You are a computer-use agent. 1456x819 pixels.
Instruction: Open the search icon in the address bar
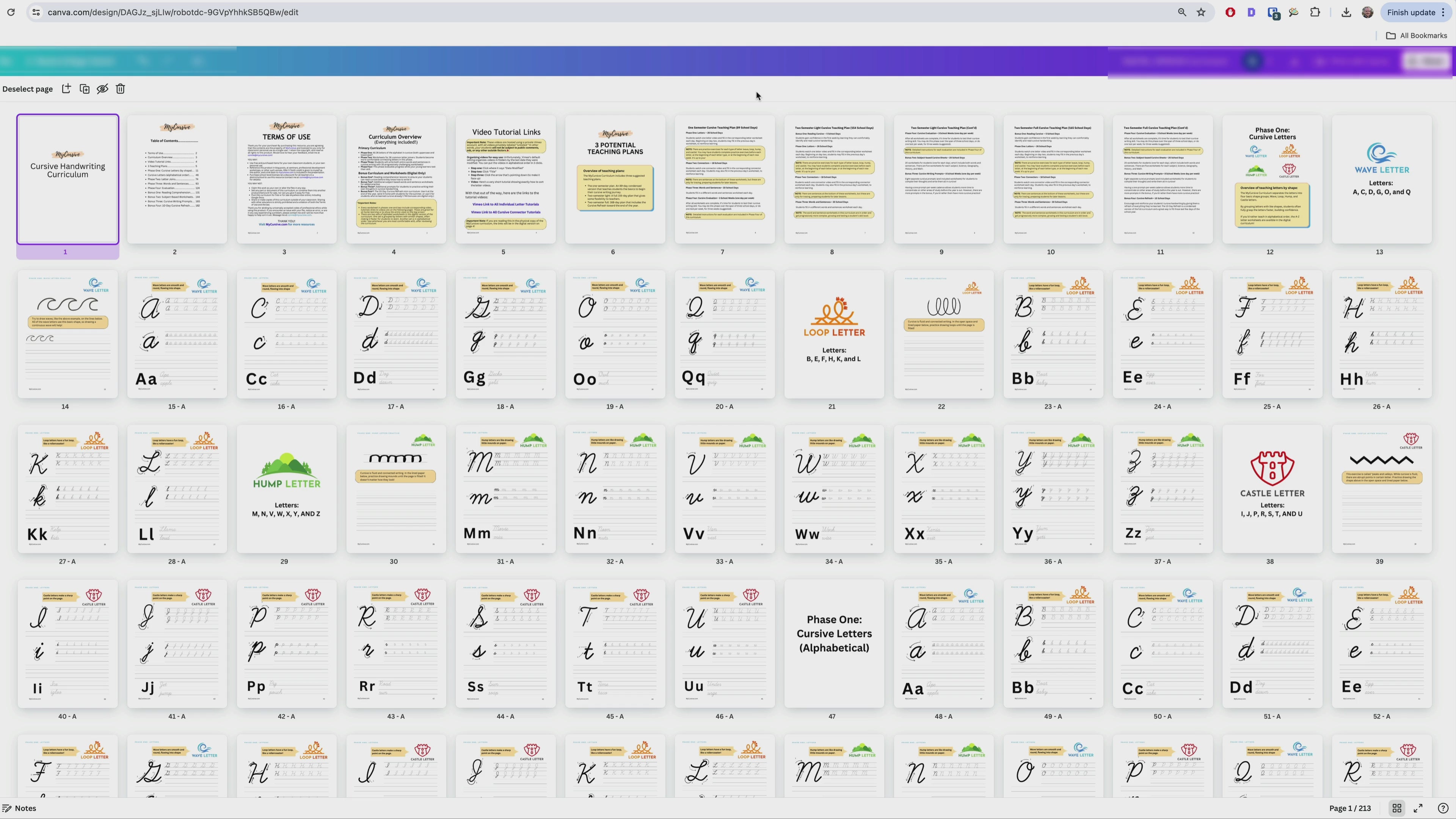[x=1181, y=12]
